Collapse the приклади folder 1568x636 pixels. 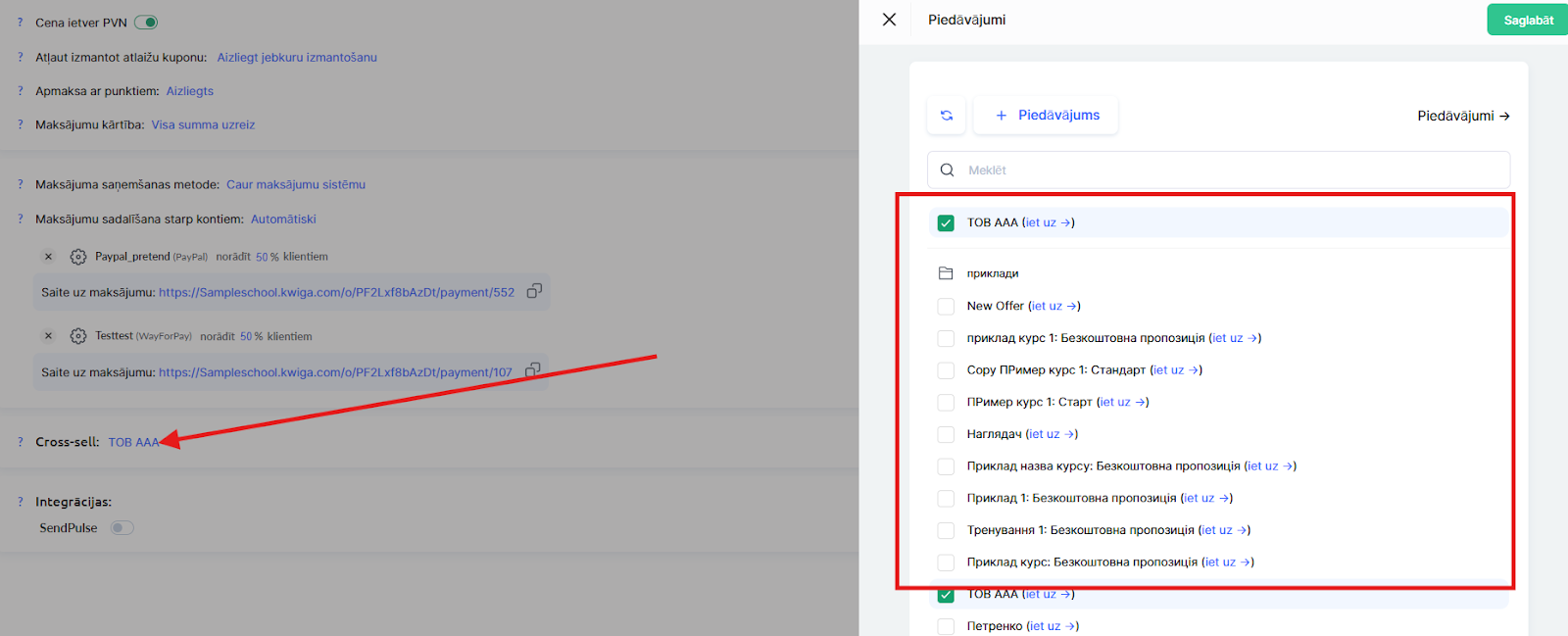[x=946, y=273]
